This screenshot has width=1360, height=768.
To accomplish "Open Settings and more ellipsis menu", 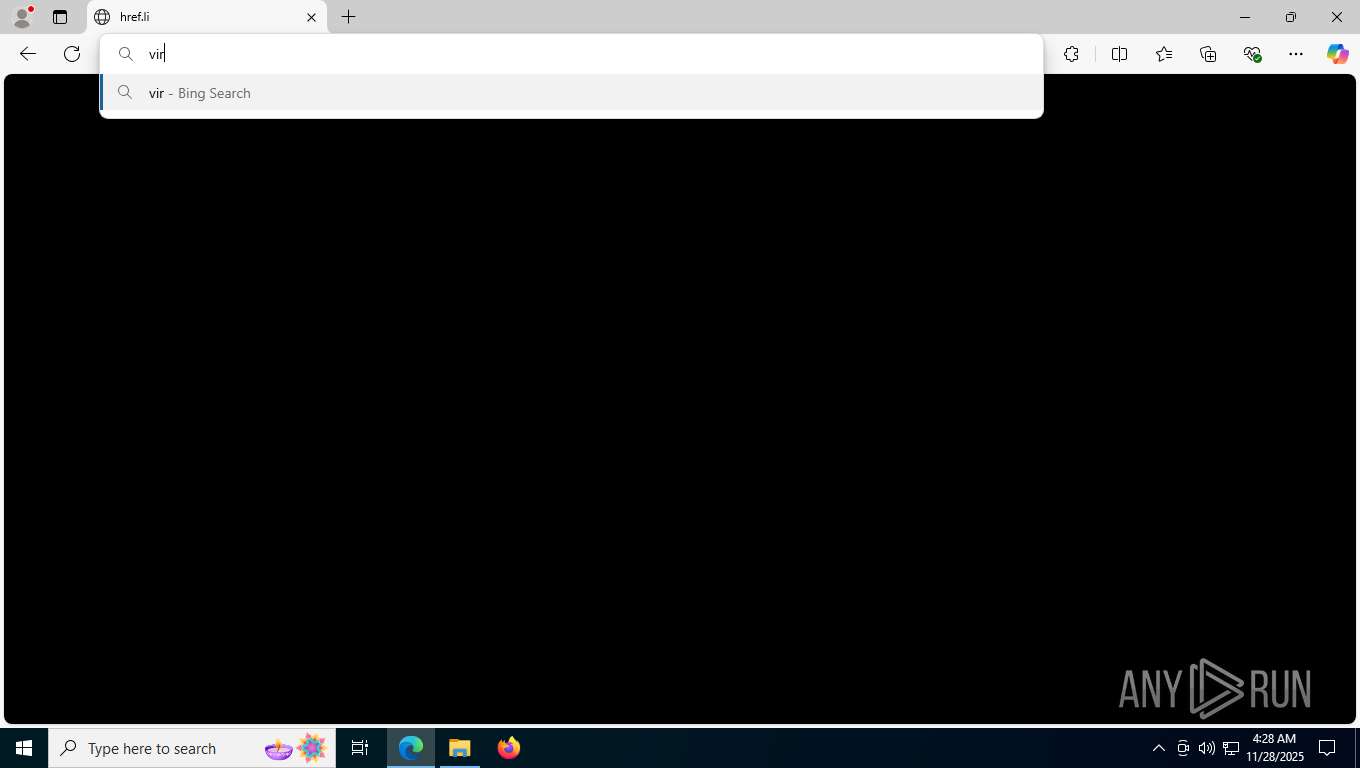I will 1296,54.
